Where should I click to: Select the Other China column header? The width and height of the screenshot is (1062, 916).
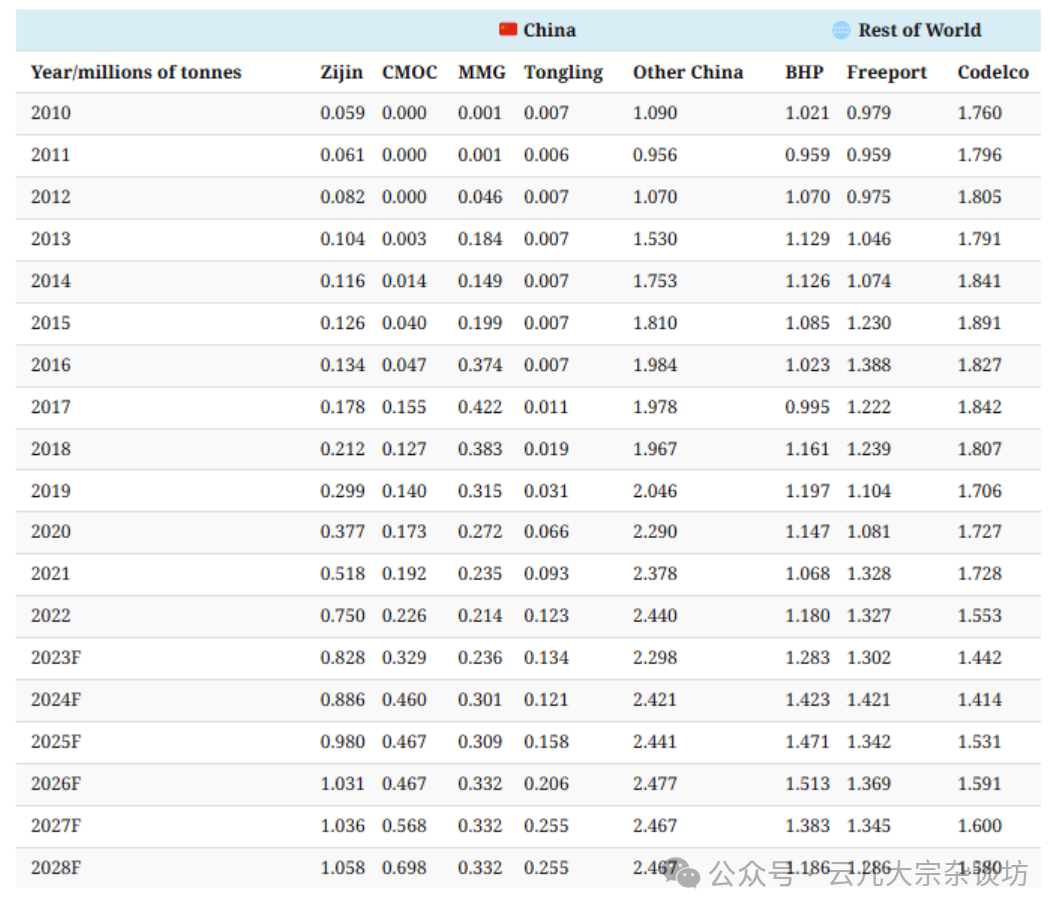[687, 72]
